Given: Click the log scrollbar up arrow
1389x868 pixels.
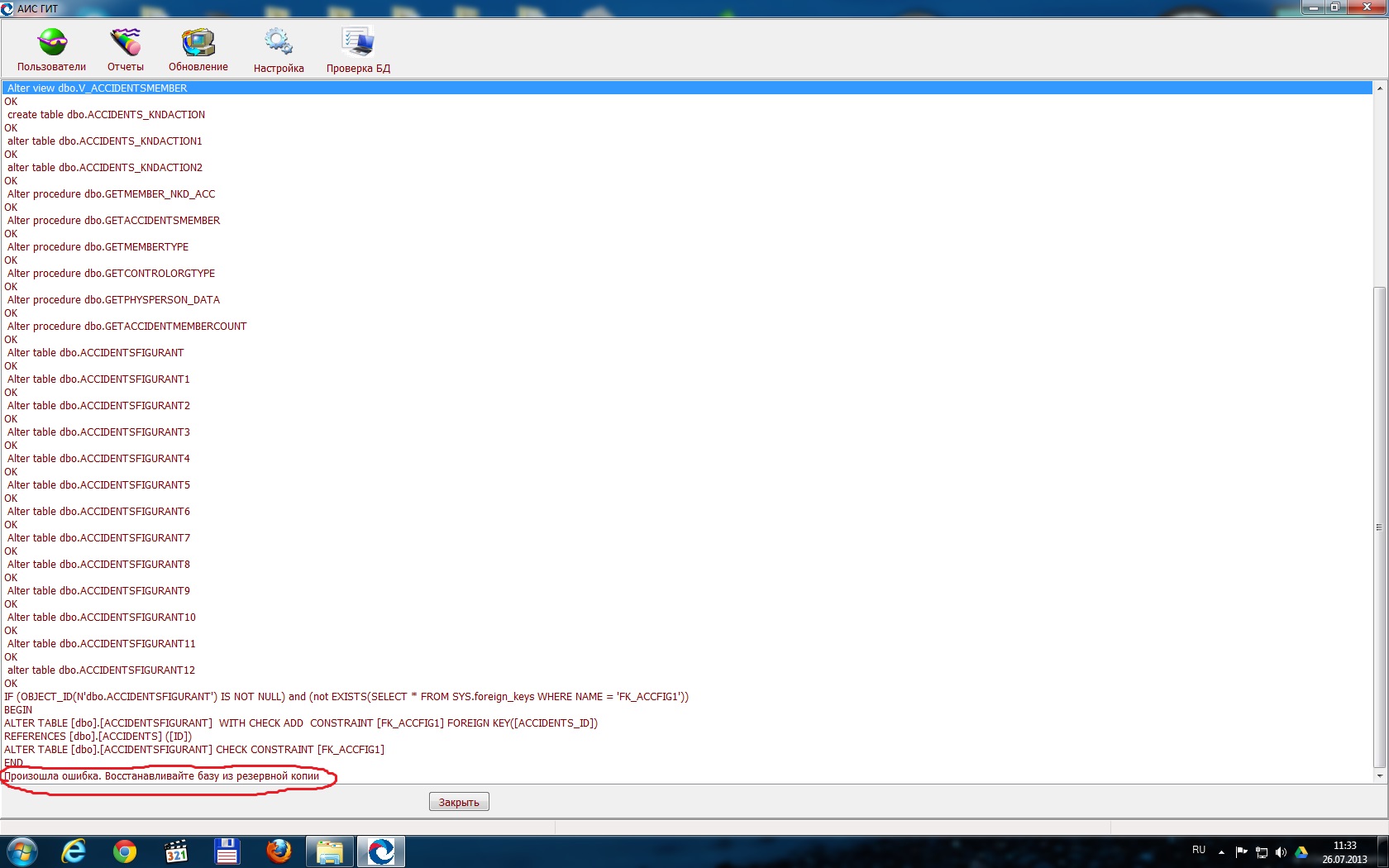Looking at the screenshot, I should coord(1379,88).
